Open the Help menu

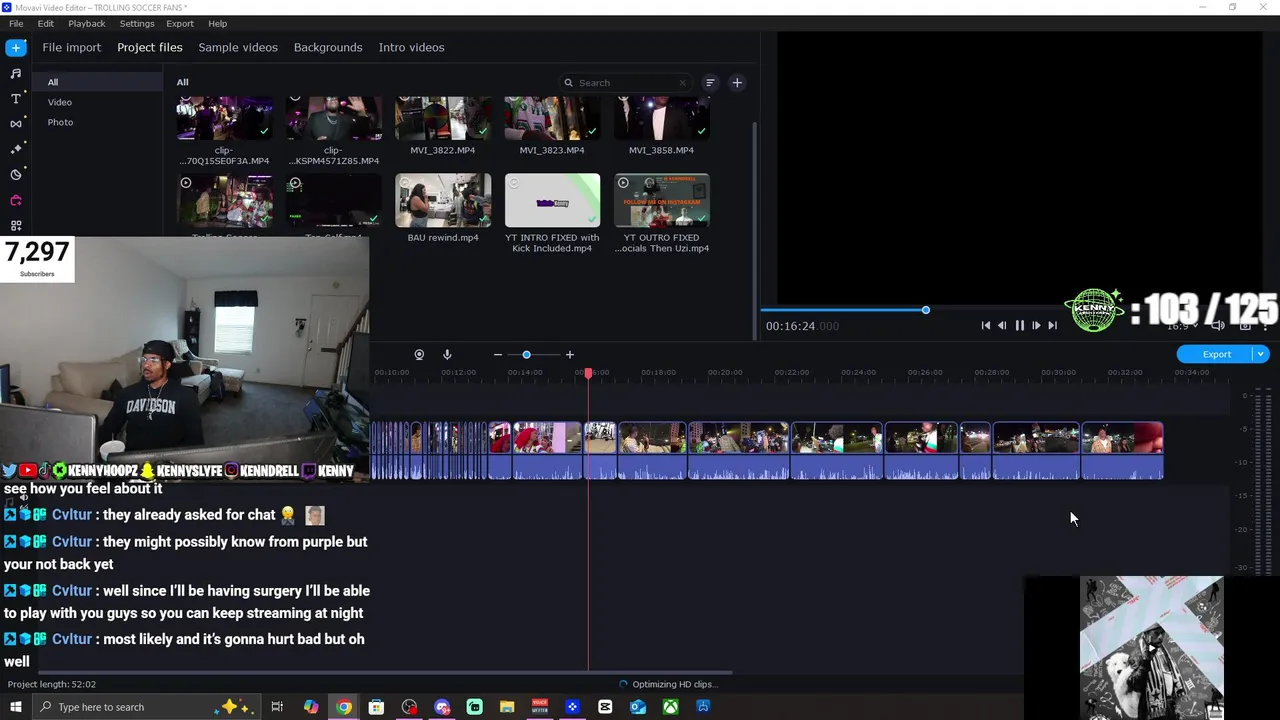coord(218,23)
